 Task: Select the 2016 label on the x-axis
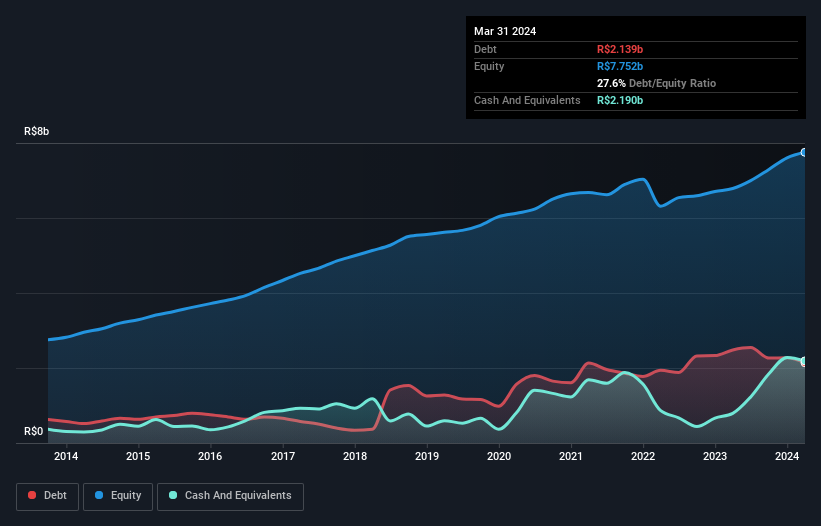tap(210, 457)
